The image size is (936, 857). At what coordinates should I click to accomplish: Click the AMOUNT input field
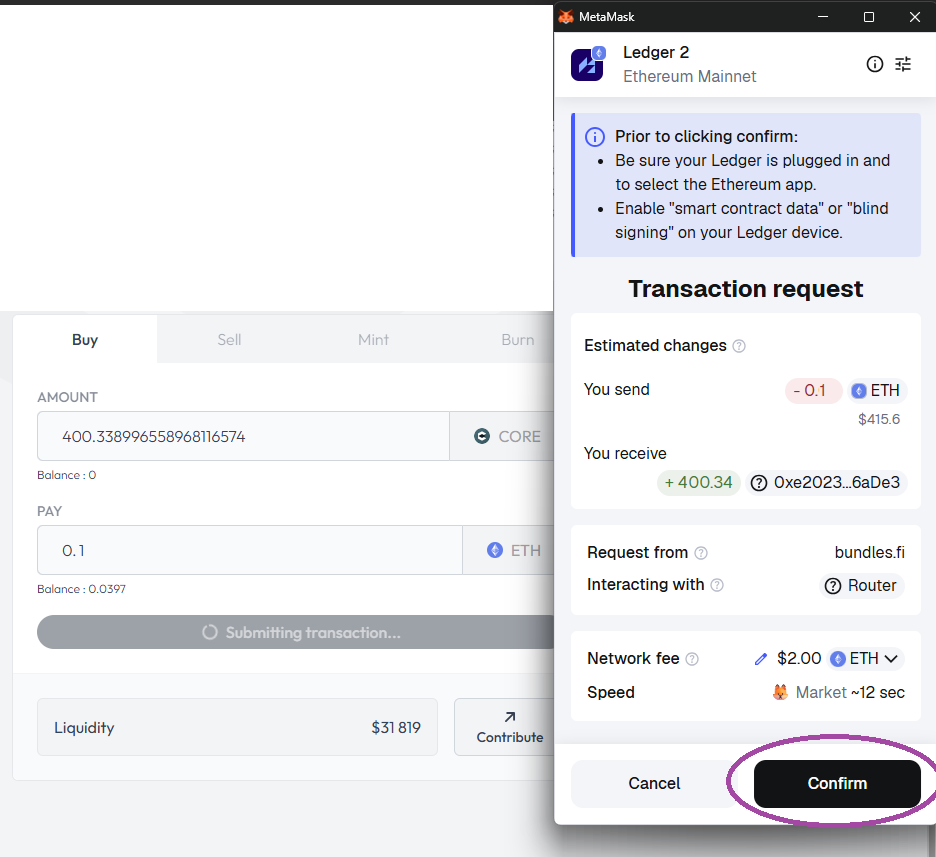coord(243,436)
